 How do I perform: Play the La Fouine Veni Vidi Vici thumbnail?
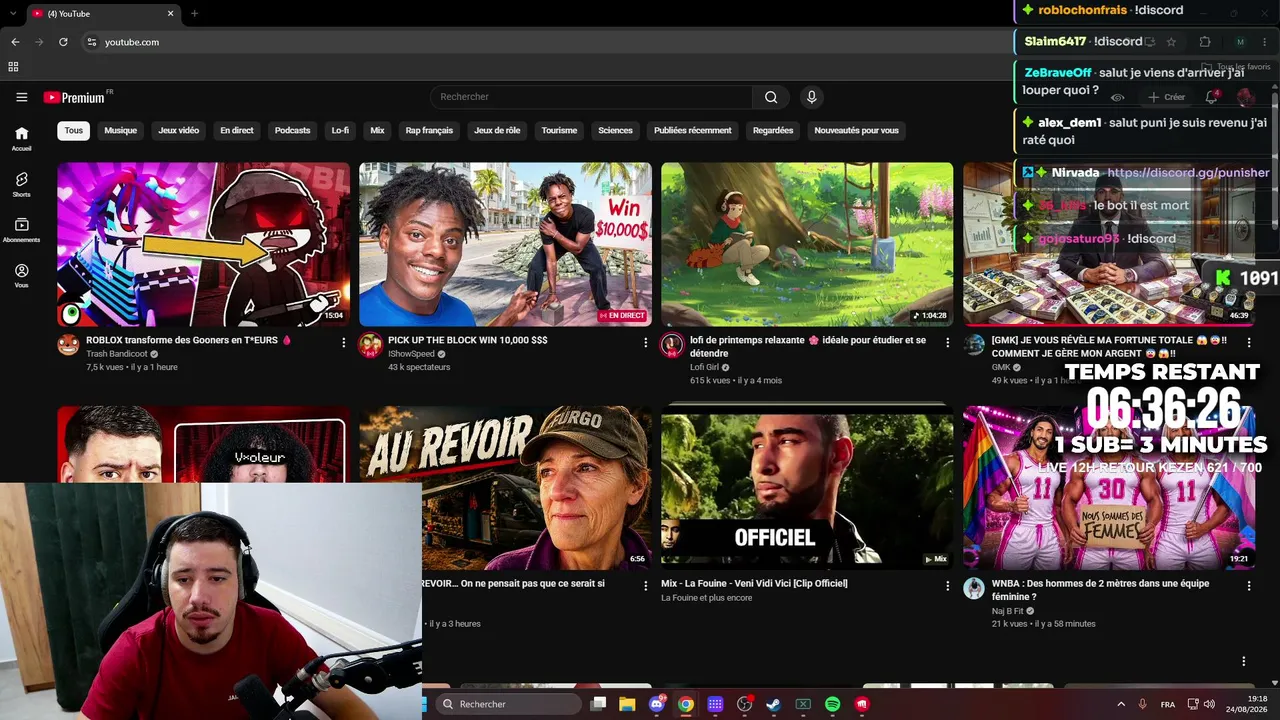(807, 487)
